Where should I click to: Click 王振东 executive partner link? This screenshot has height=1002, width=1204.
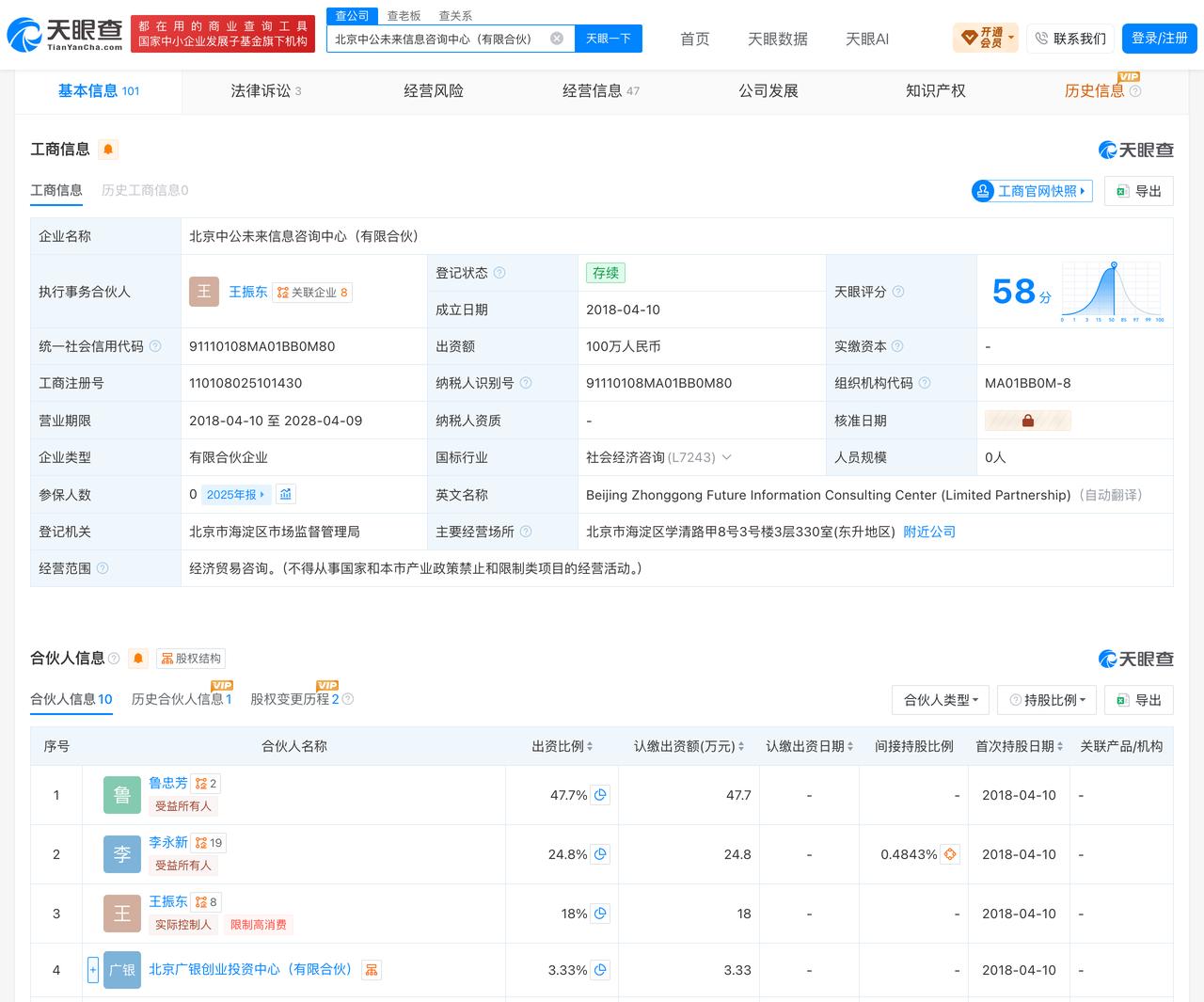[248, 292]
